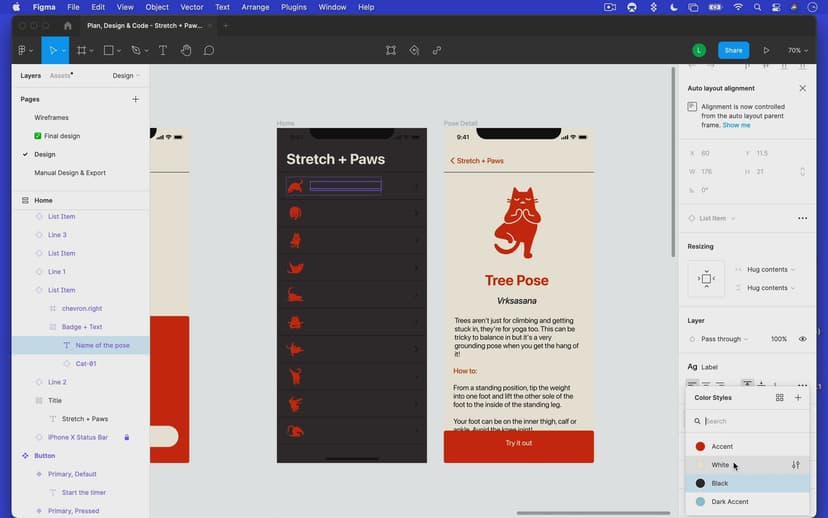Select the Comment tool
828x518 pixels.
pyautogui.click(x=209, y=50)
